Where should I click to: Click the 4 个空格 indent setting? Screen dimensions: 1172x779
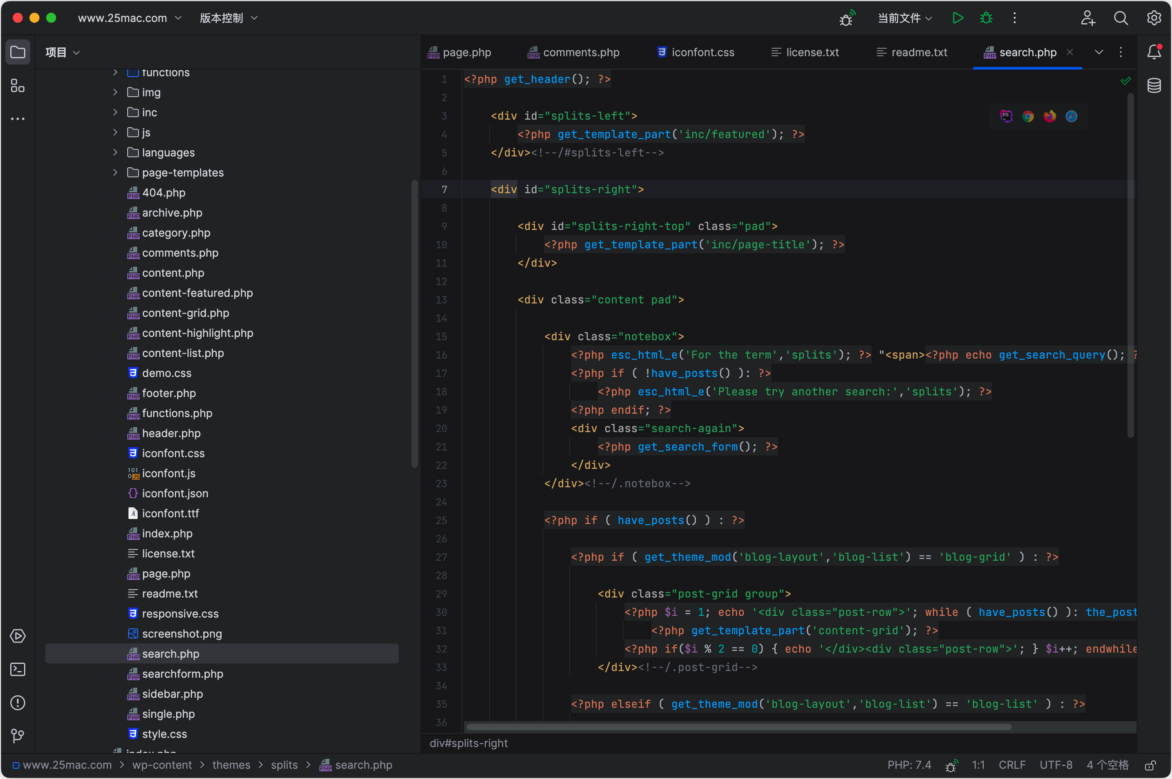[x=1107, y=765]
